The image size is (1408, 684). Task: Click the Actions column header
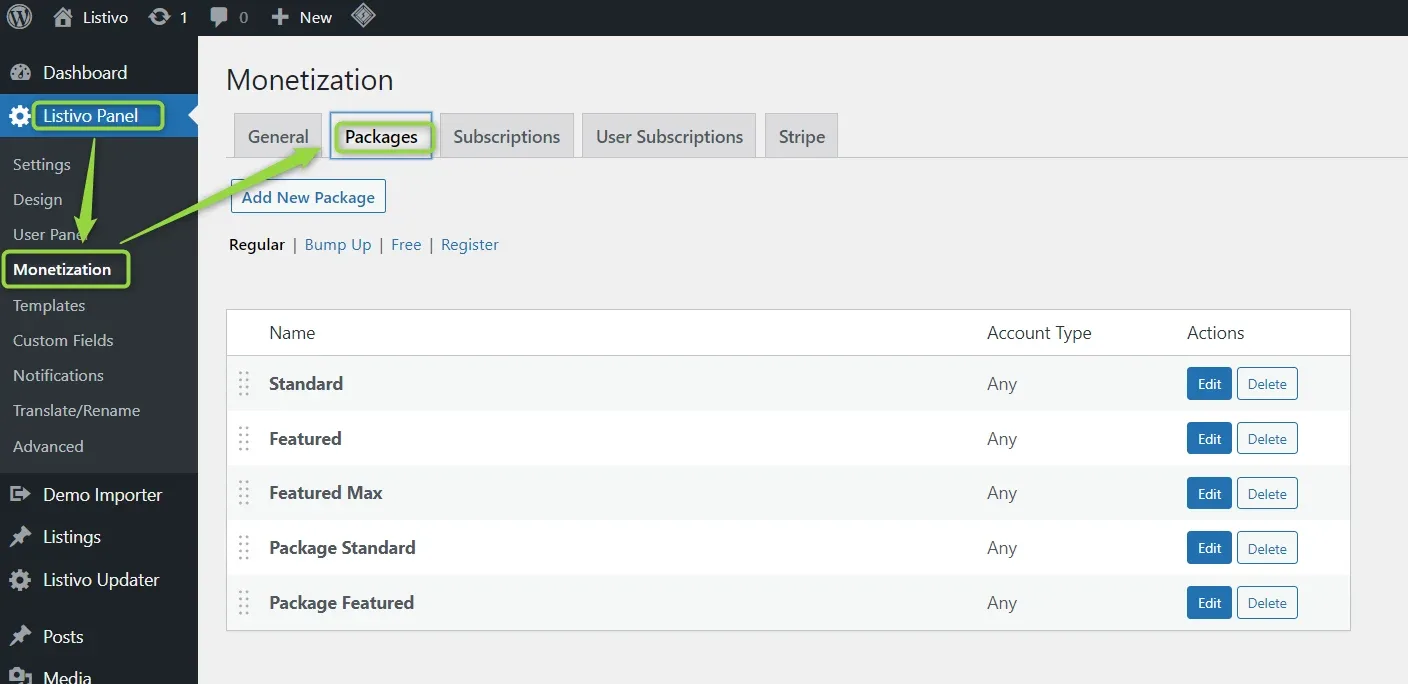click(x=1215, y=333)
